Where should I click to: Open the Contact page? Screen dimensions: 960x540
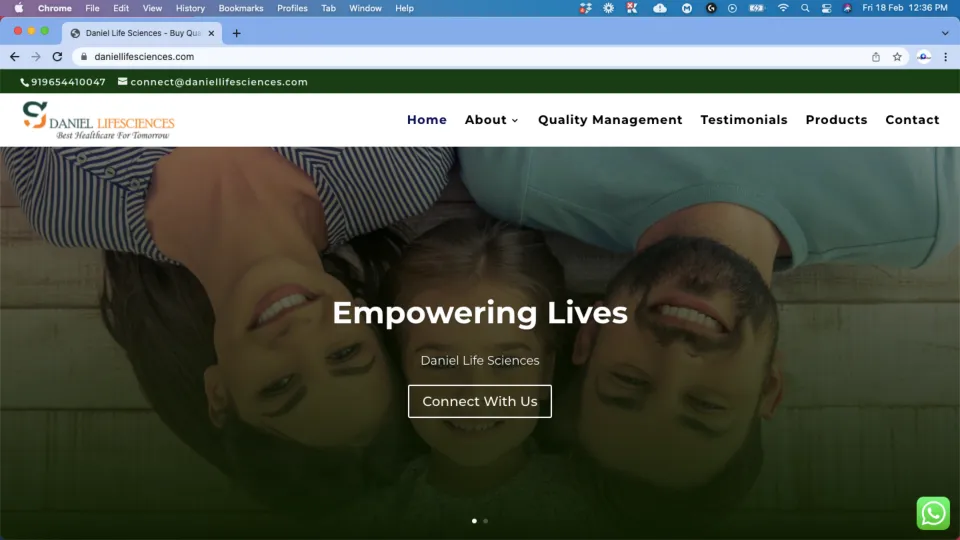(x=912, y=120)
